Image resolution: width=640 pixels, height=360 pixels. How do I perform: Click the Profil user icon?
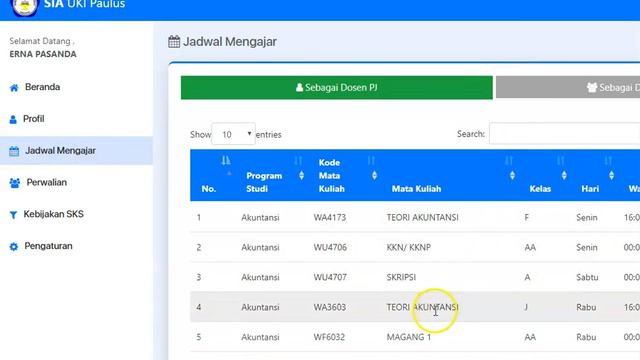coord(13,120)
